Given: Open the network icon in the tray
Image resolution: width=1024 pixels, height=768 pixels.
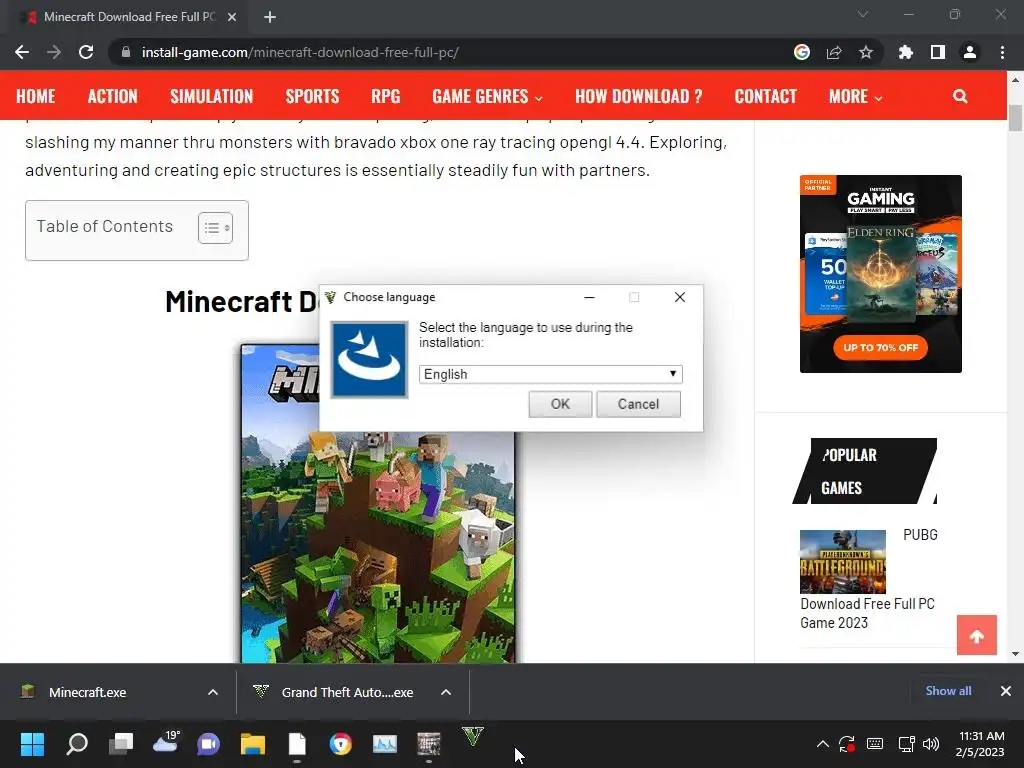Looking at the screenshot, I should point(906,744).
